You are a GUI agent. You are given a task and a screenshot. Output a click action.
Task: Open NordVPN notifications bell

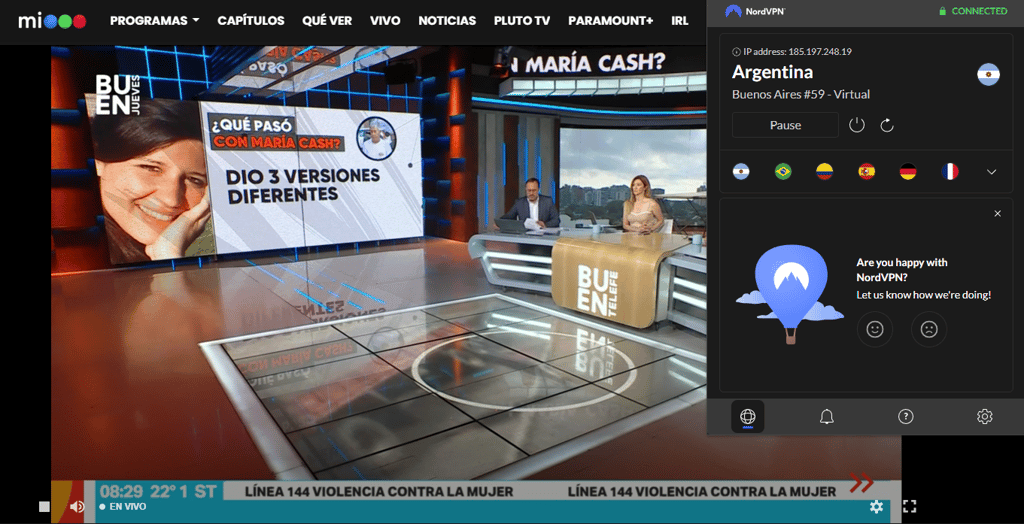[x=827, y=417]
